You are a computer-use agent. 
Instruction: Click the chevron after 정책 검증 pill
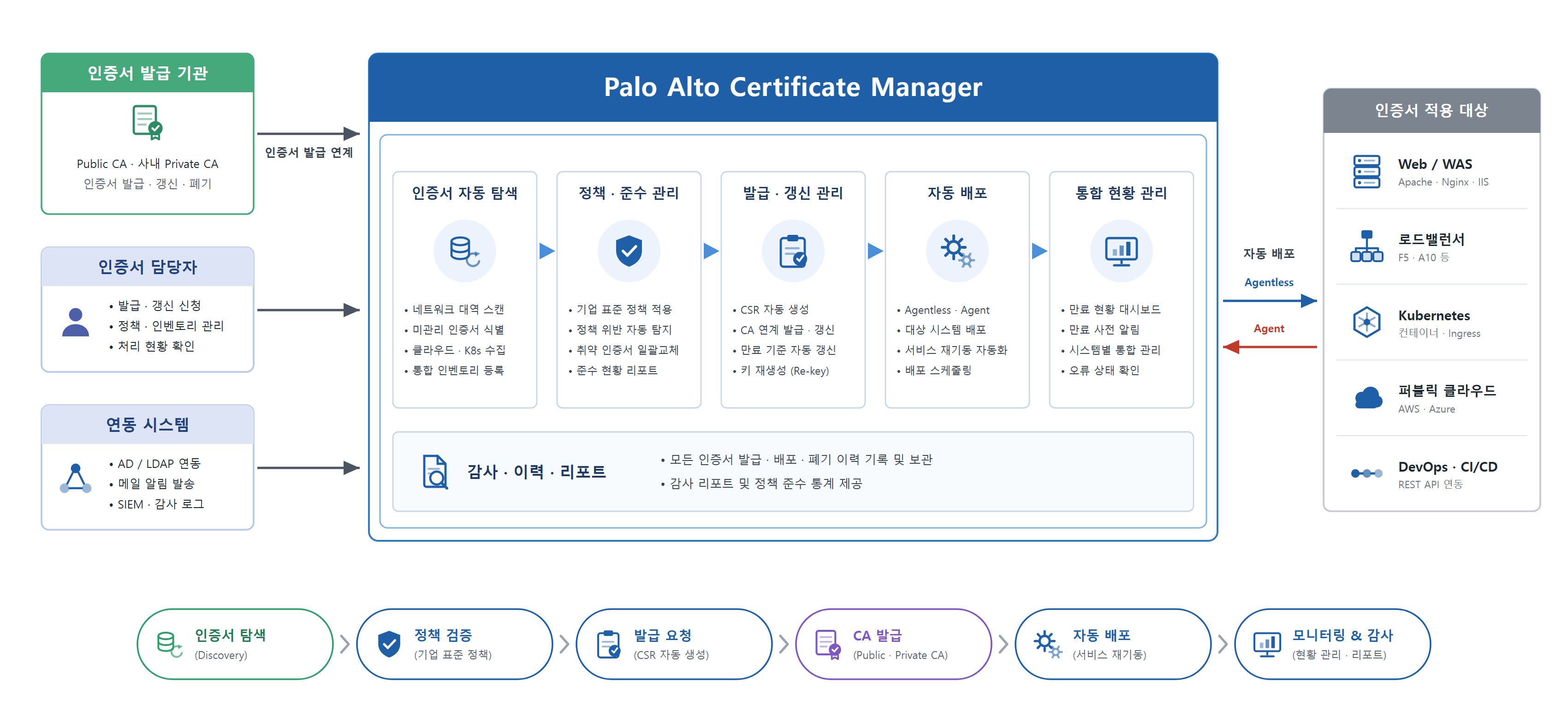pos(564,644)
